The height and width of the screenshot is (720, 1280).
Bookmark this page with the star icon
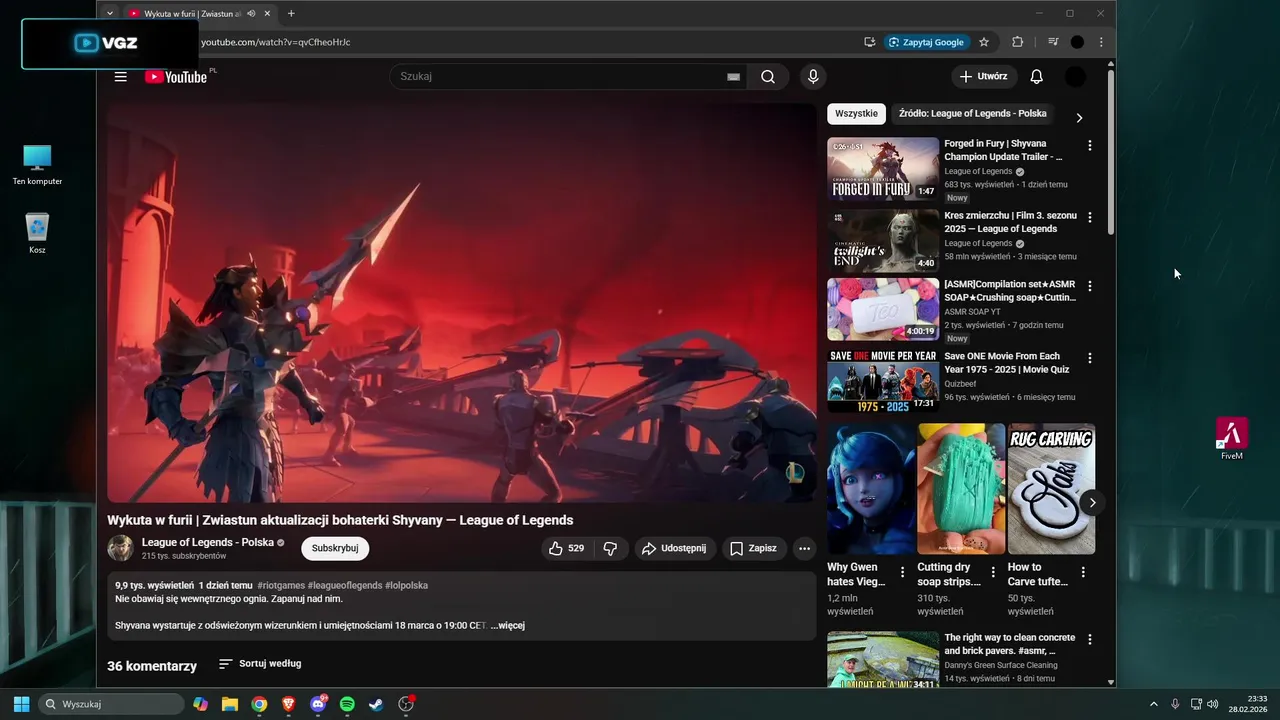(x=984, y=42)
